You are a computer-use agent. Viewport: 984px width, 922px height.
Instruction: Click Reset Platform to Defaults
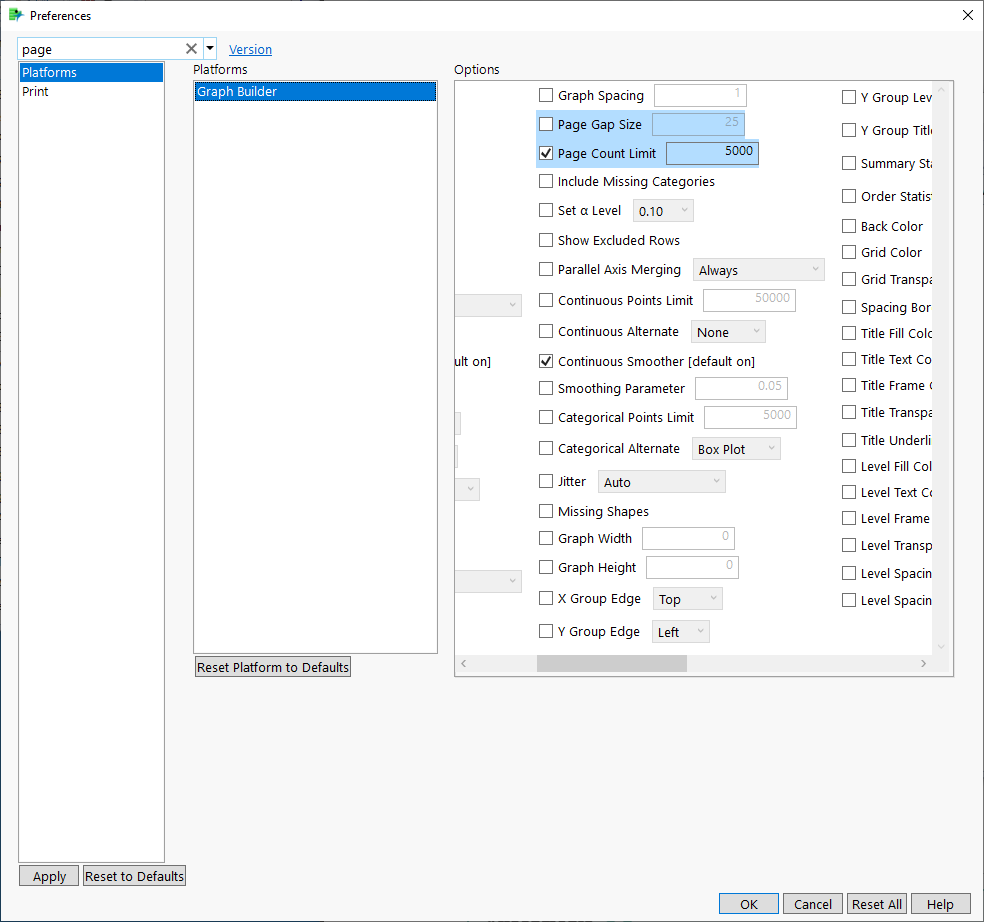(272, 666)
